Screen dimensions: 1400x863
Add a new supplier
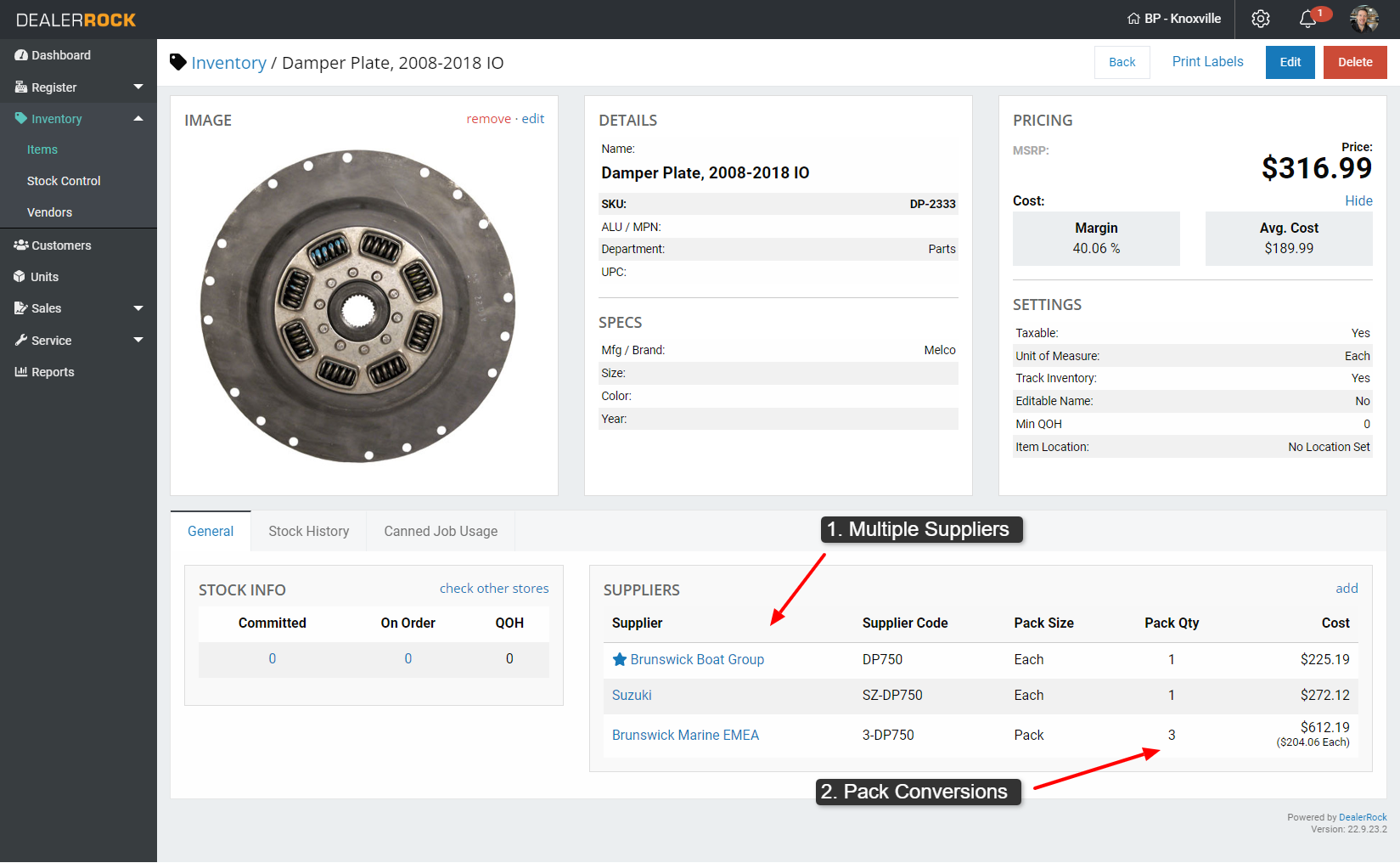coord(1347,589)
